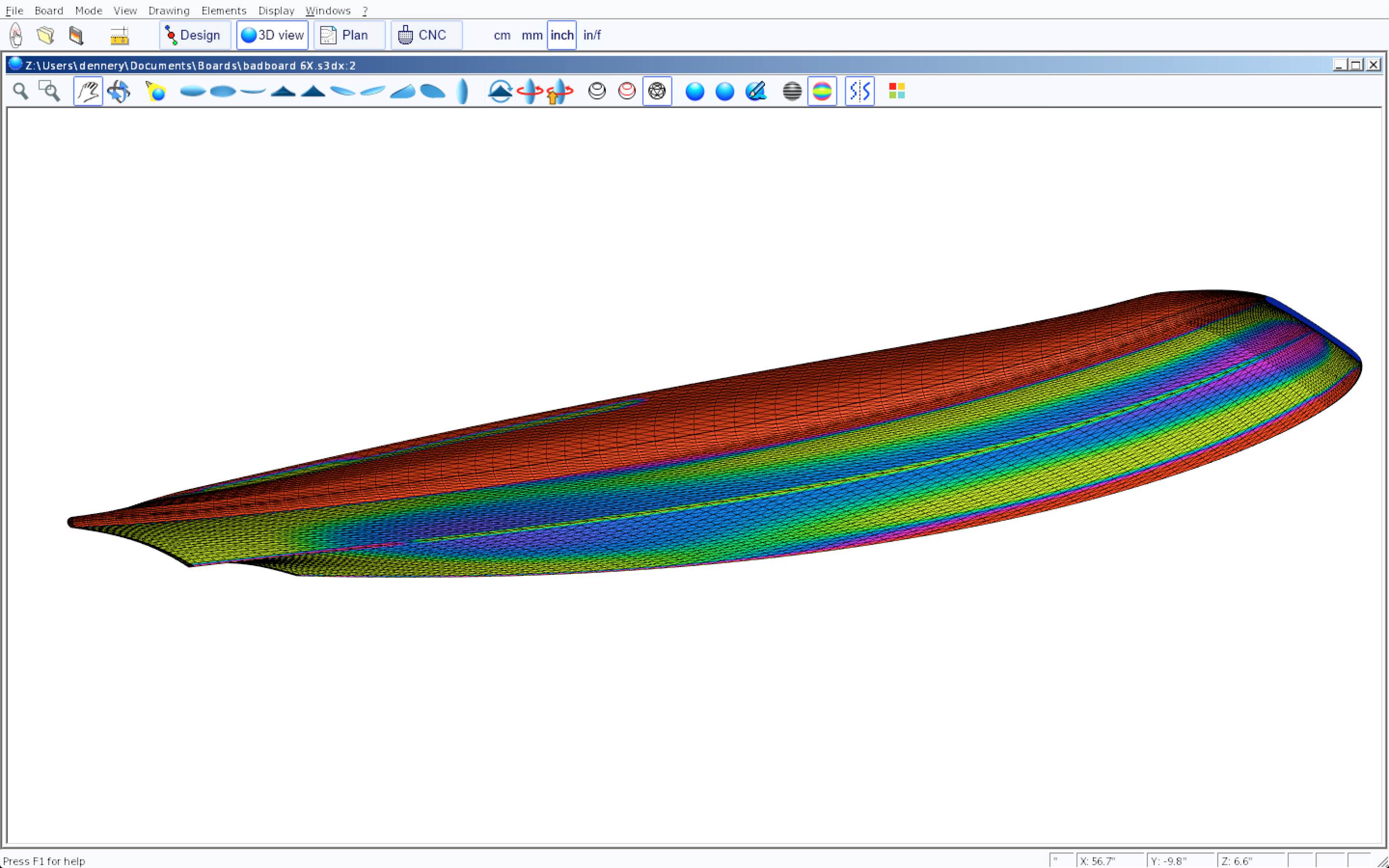Select the zoom-to-window rectangle tool
Viewport: 1389px width, 868px height.
point(49,91)
